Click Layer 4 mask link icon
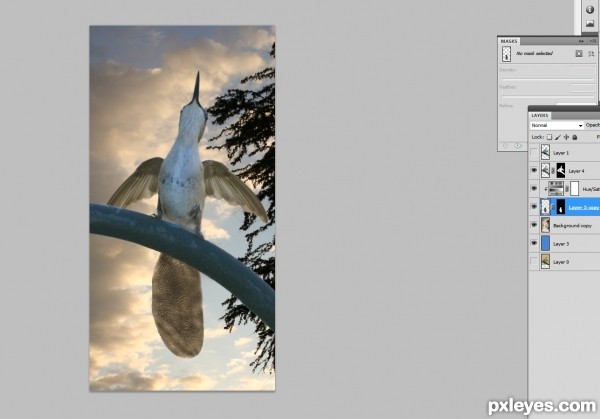Image resolution: width=600 pixels, height=419 pixels. [553, 171]
